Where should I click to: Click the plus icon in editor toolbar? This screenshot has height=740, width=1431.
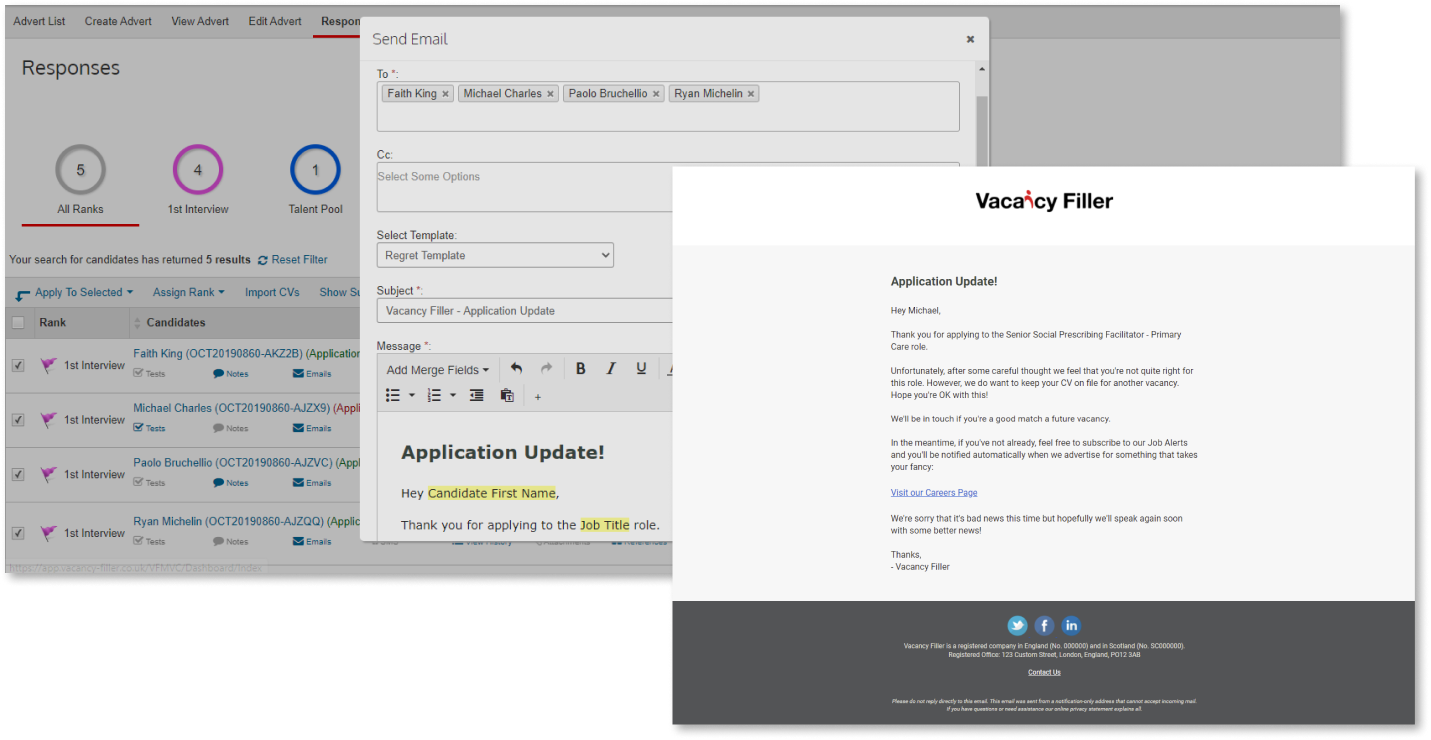click(x=538, y=397)
